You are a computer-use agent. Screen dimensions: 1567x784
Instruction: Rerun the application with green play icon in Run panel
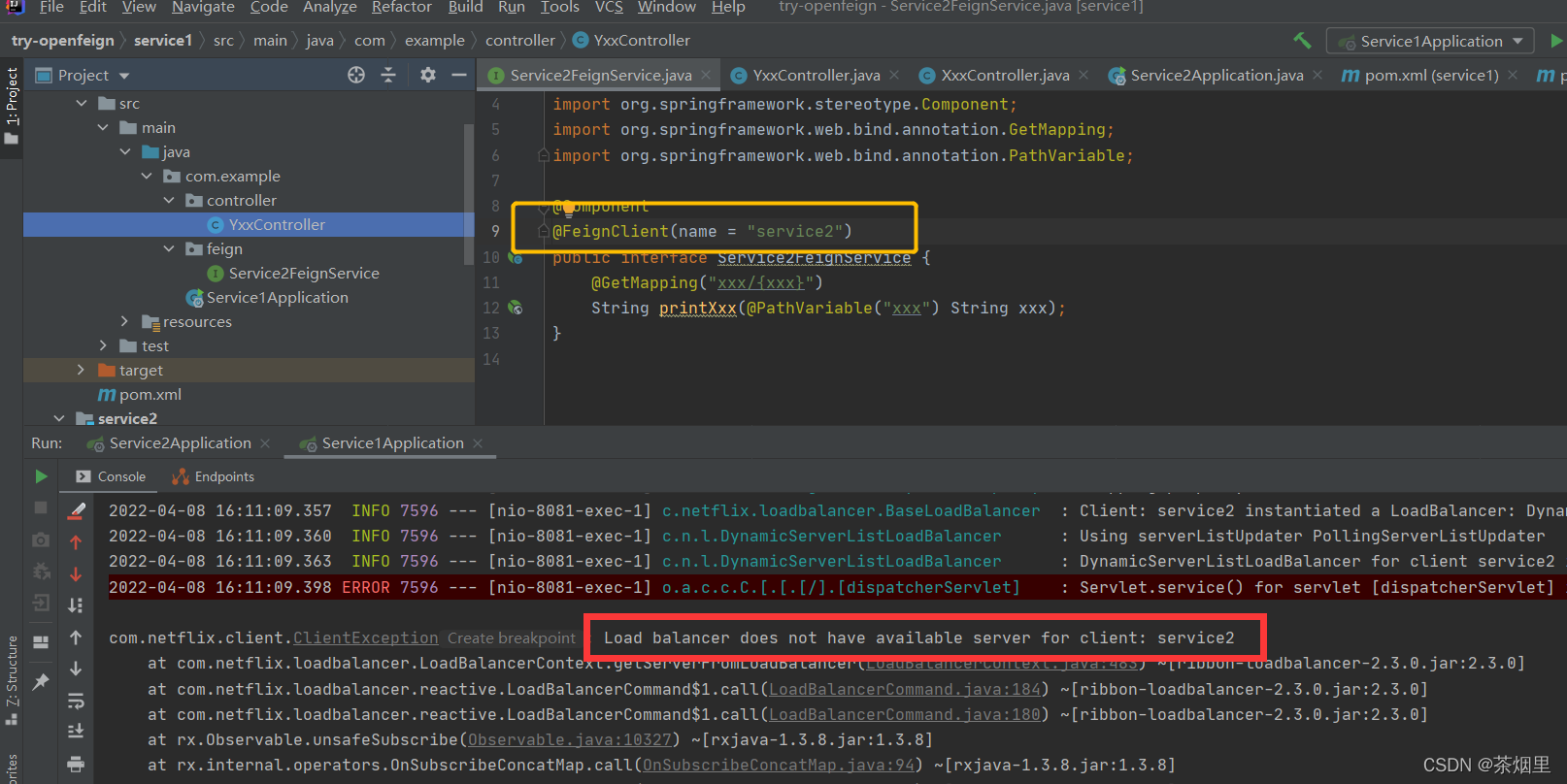(x=41, y=476)
